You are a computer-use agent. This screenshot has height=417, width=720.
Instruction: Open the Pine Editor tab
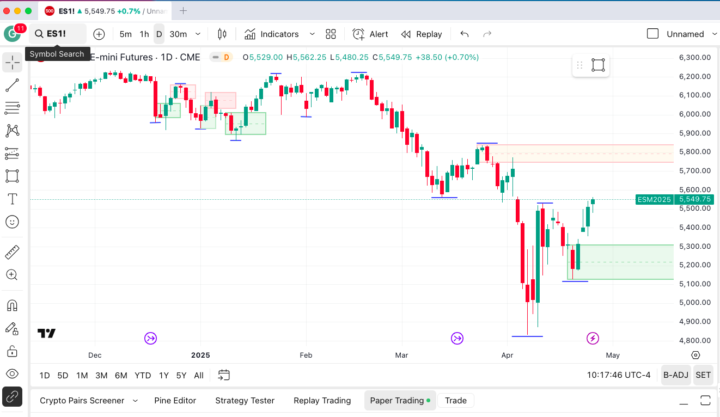(175, 400)
